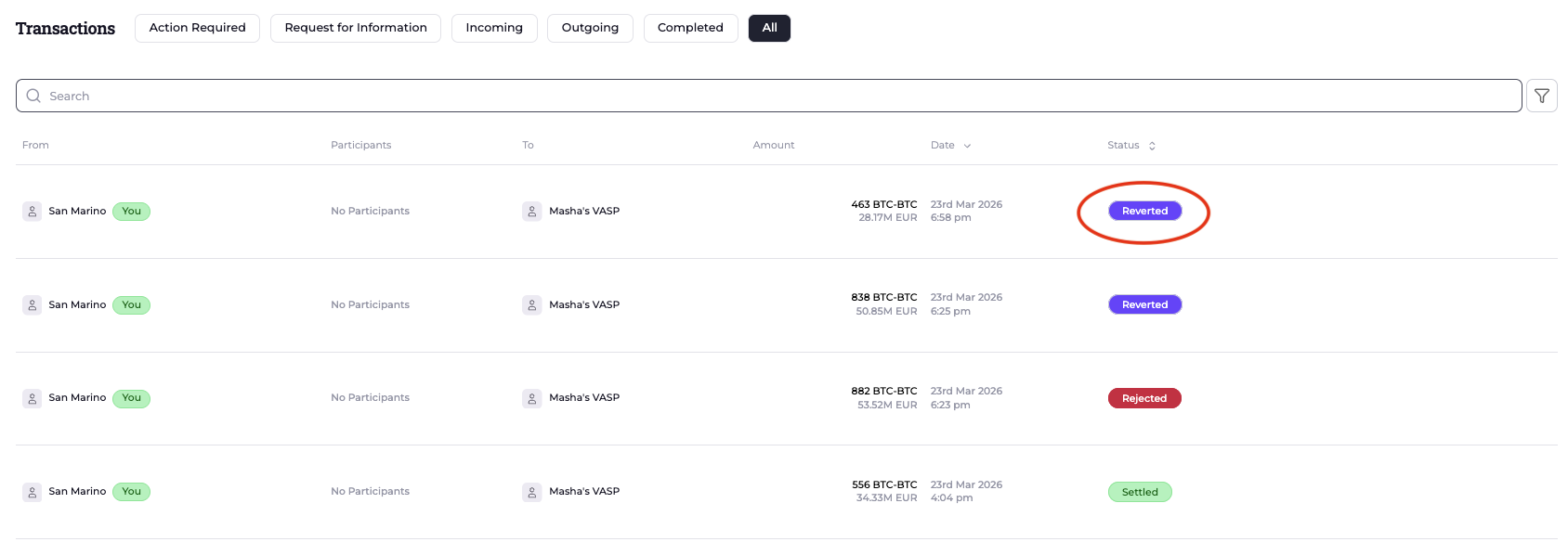Sort transactions by the Date column arrow
The image size is (1568, 542).
click(967, 146)
